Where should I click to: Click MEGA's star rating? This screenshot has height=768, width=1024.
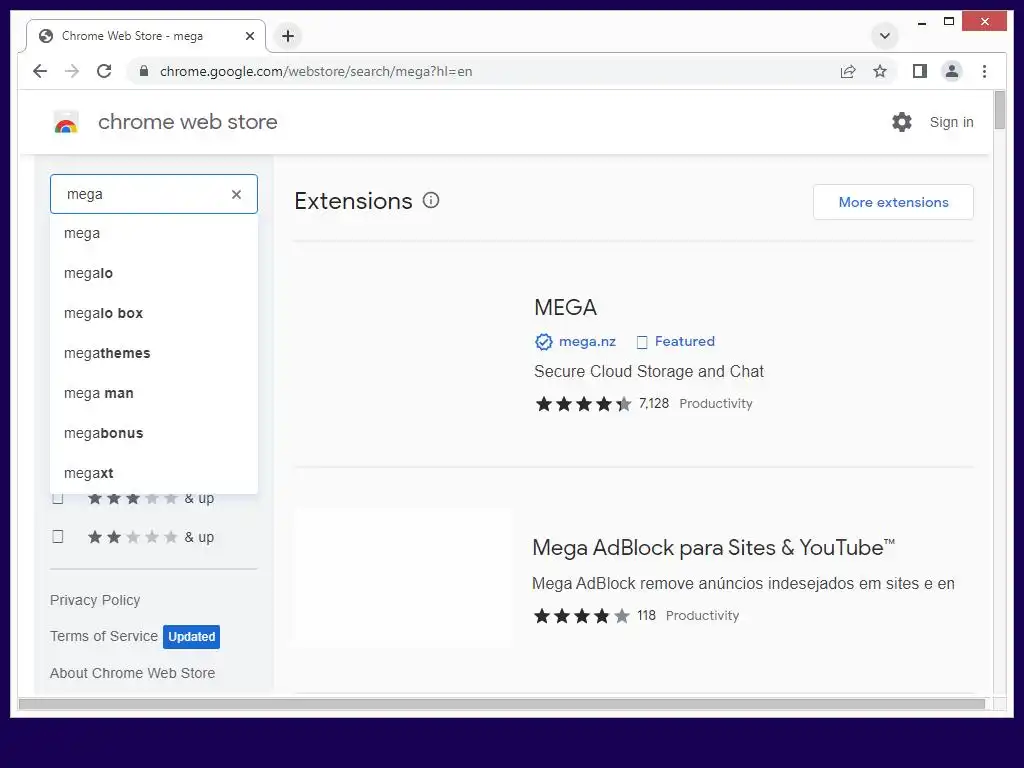[x=583, y=404]
